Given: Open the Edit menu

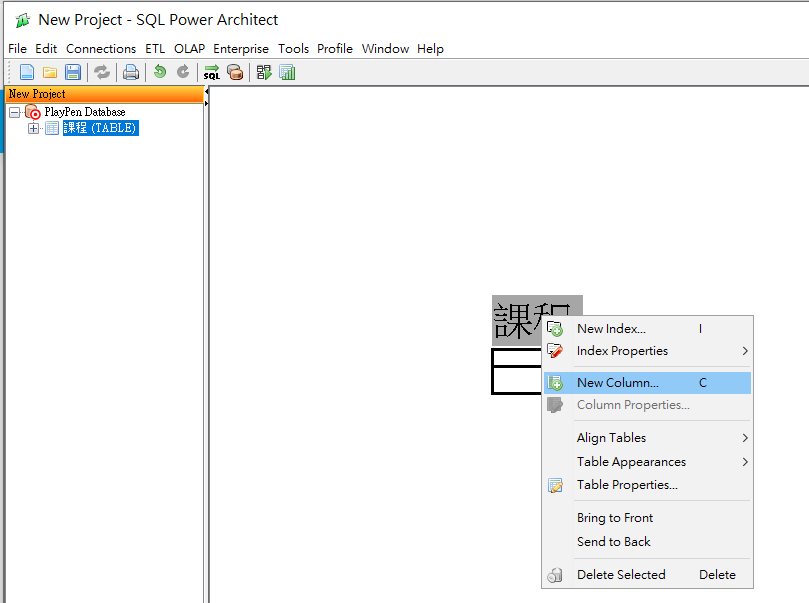Looking at the screenshot, I should pyautogui.click(x=46, y=48).
